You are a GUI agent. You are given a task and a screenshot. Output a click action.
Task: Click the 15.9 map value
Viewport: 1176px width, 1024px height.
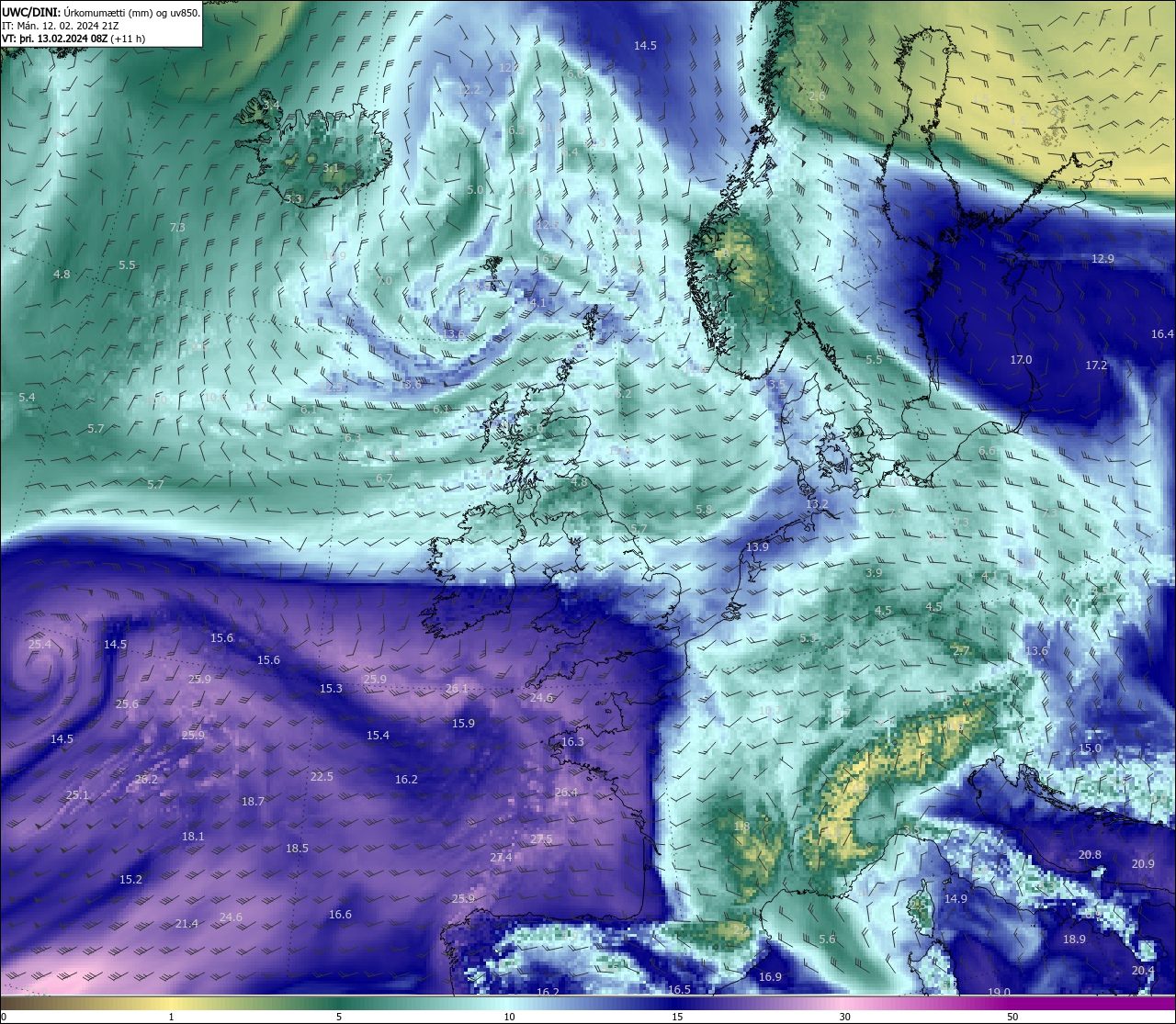coord(463,723)
